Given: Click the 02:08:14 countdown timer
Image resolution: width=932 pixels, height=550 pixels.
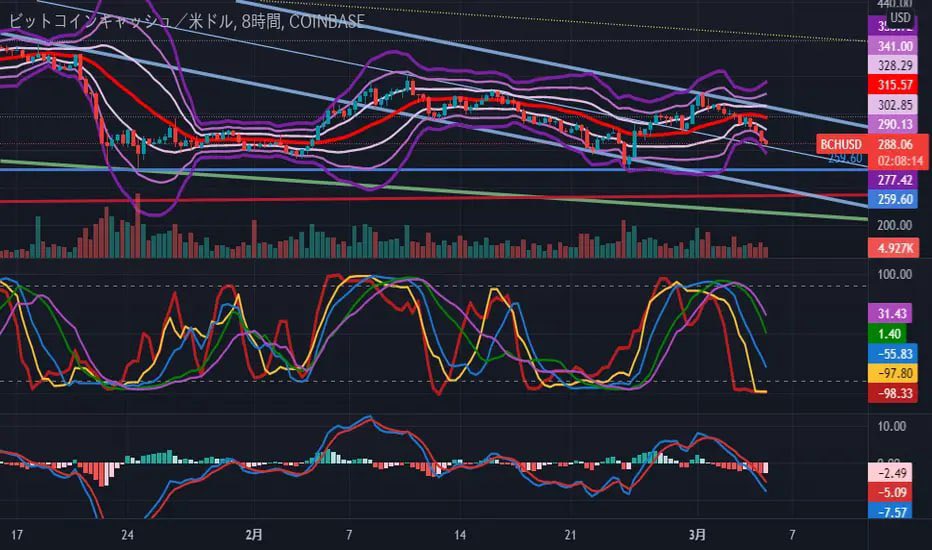Looking at the screenshot, I should tap(902, 161).
